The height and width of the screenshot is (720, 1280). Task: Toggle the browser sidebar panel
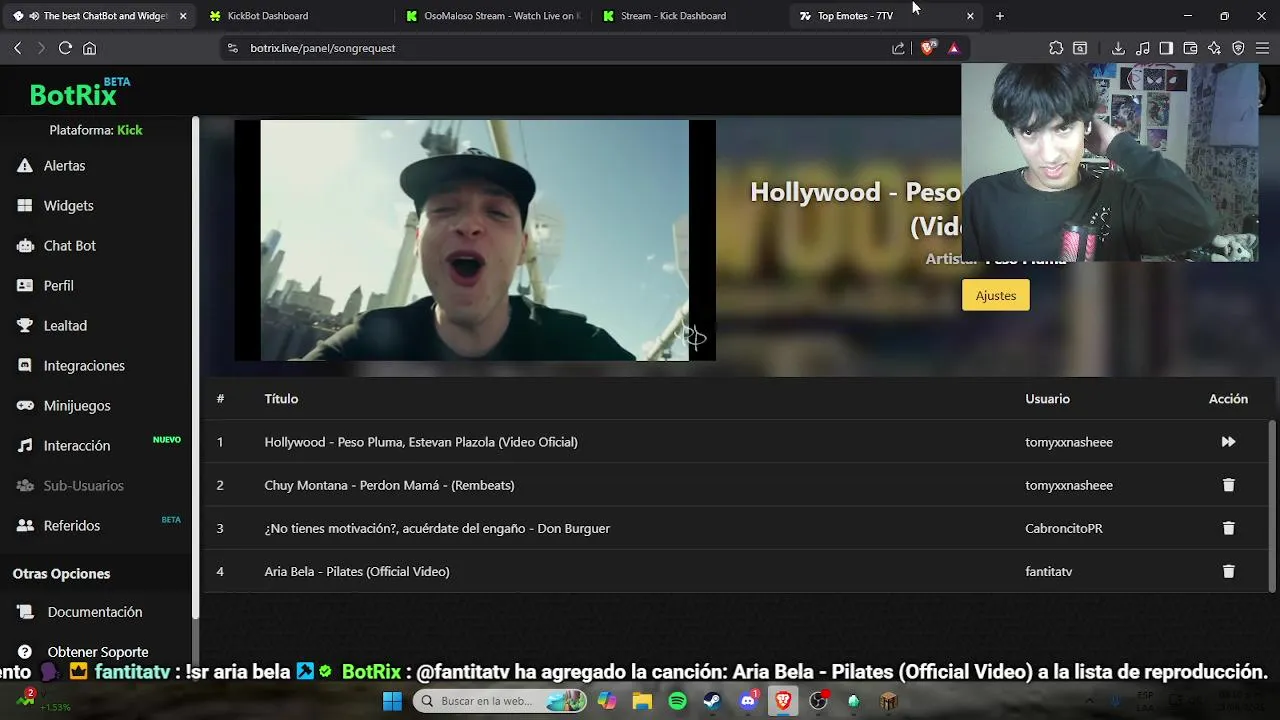point(1166,48)
